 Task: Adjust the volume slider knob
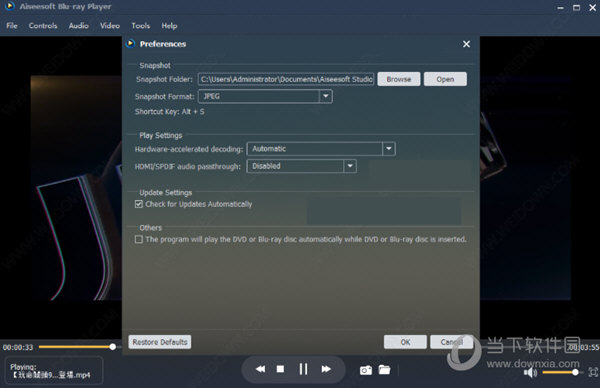[575, 372]
